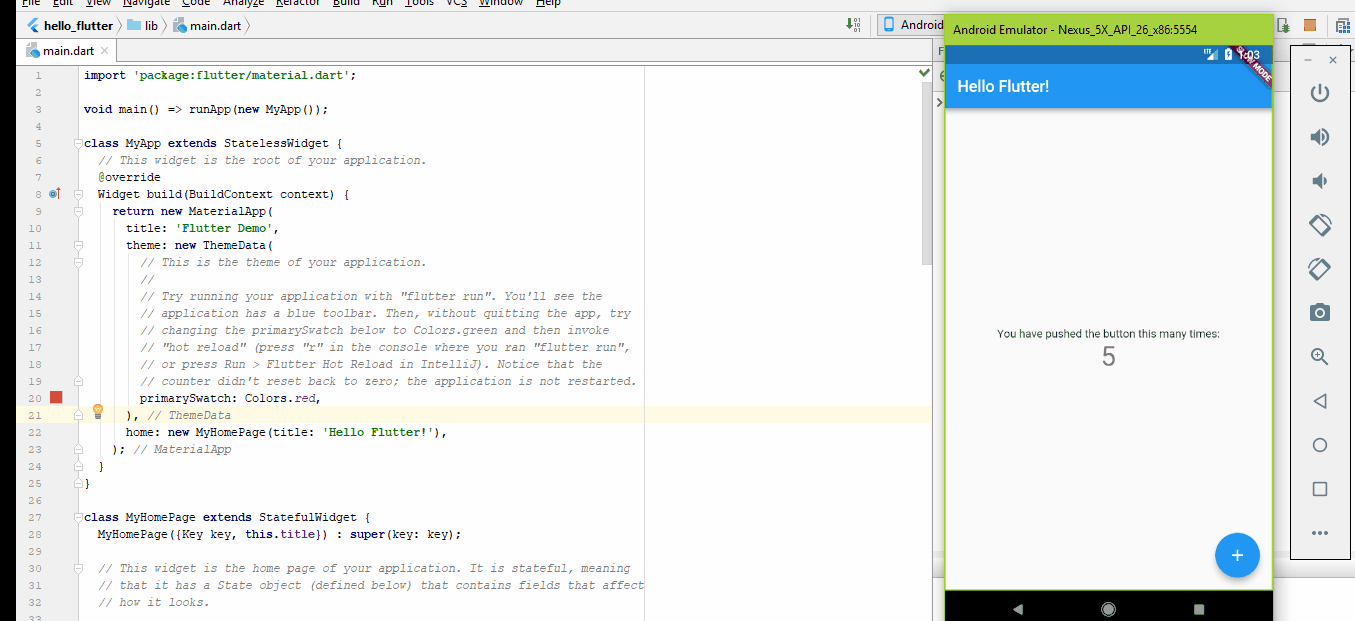Rotate the emulator right
Image resolution: width=1355 pixels, height=621 pixels.
click(x=1320, y=269)
